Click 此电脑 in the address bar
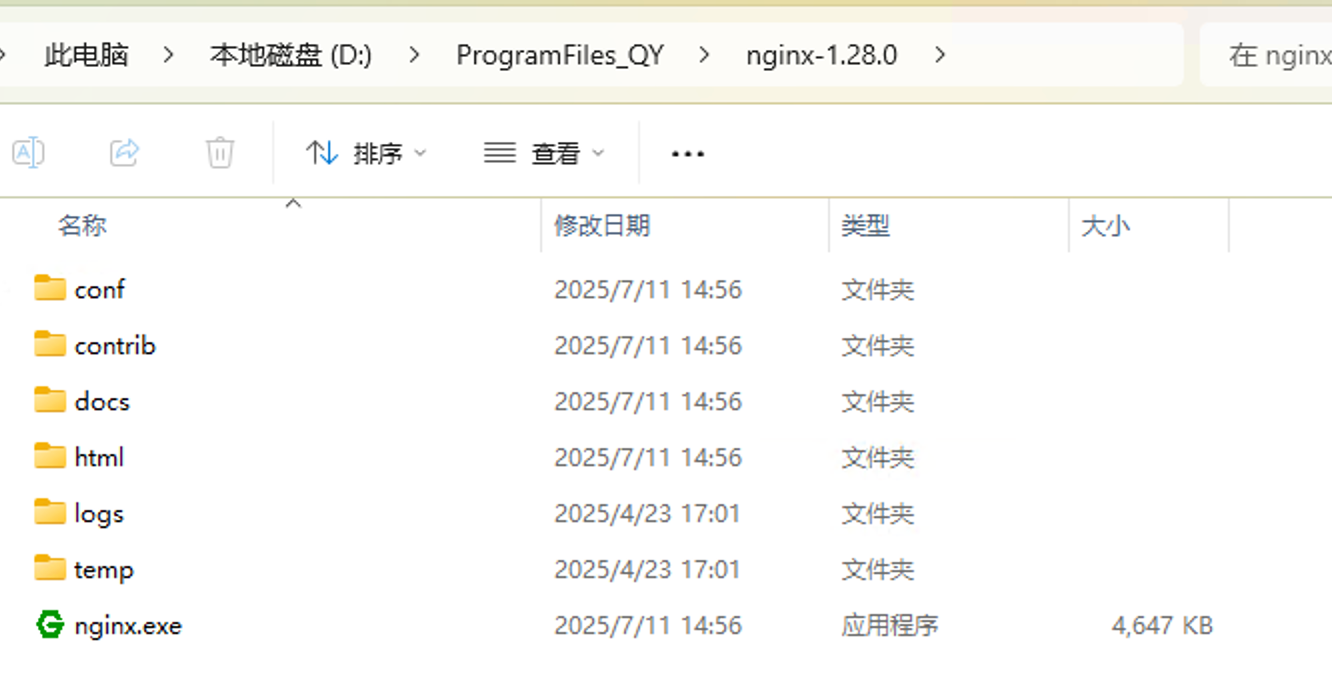Screen dimensions: 1332x680 pyautogui.click(x=87, y=55)
